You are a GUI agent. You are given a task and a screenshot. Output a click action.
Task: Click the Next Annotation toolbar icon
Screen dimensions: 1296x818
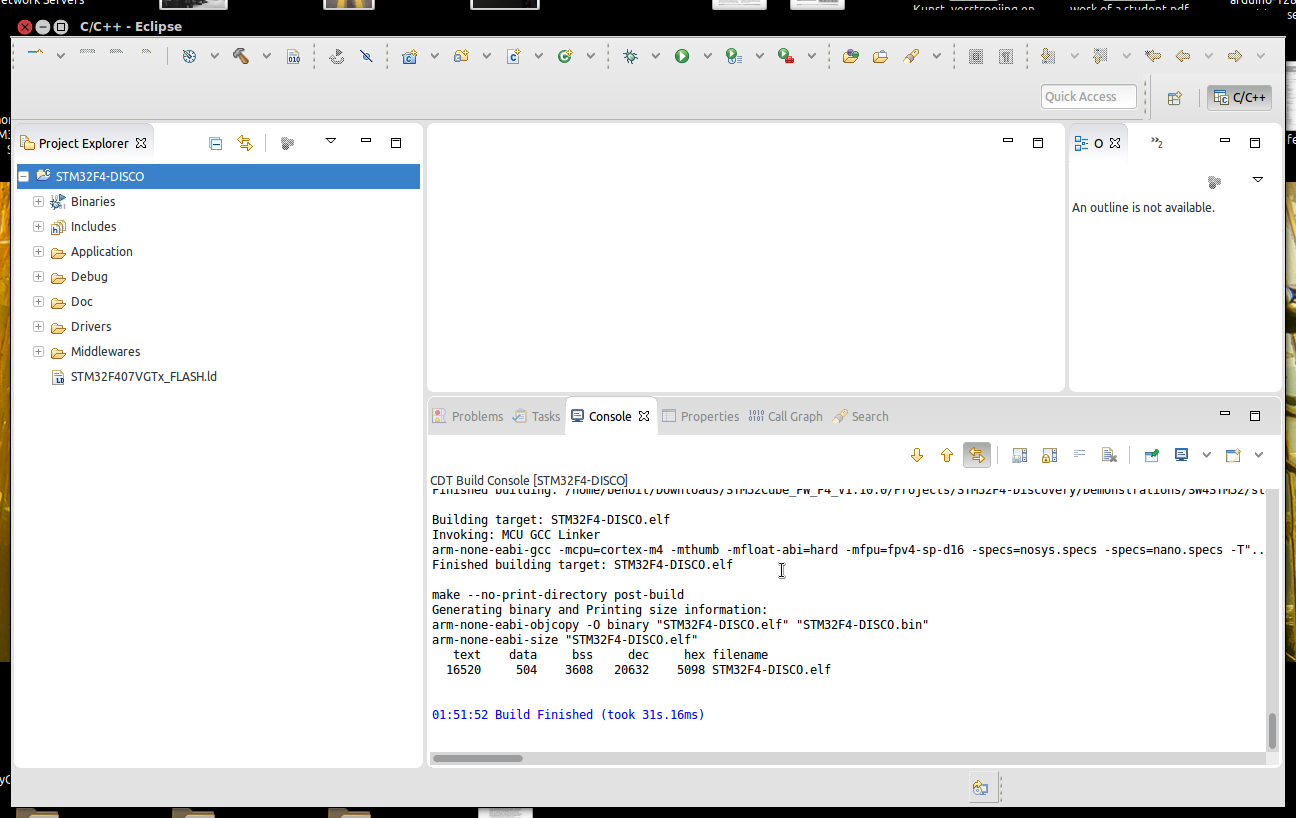[1048, 56]
